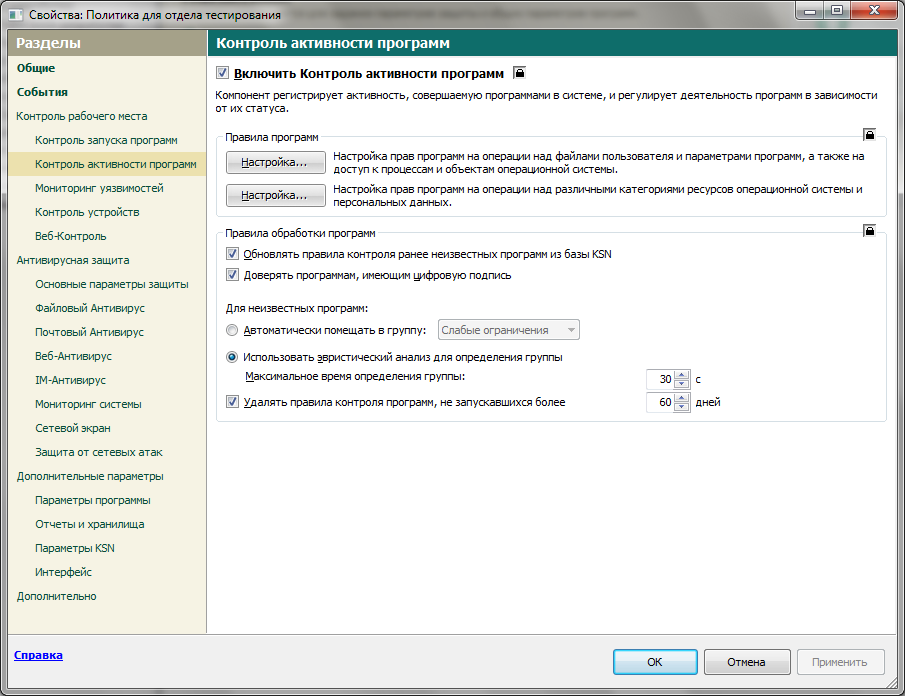
Task: Go to Отчеты и хранилища
Action: tap(89, 525)
